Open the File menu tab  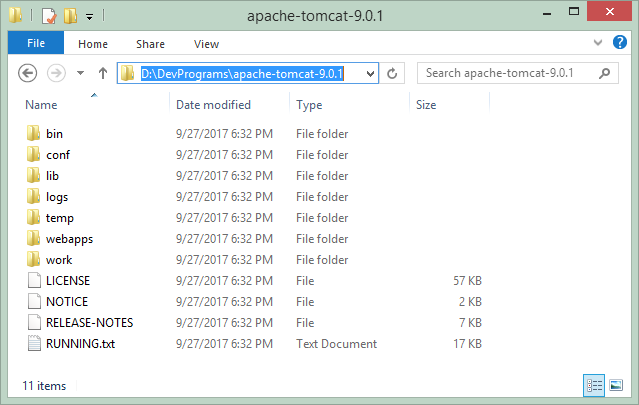[36, 43]
